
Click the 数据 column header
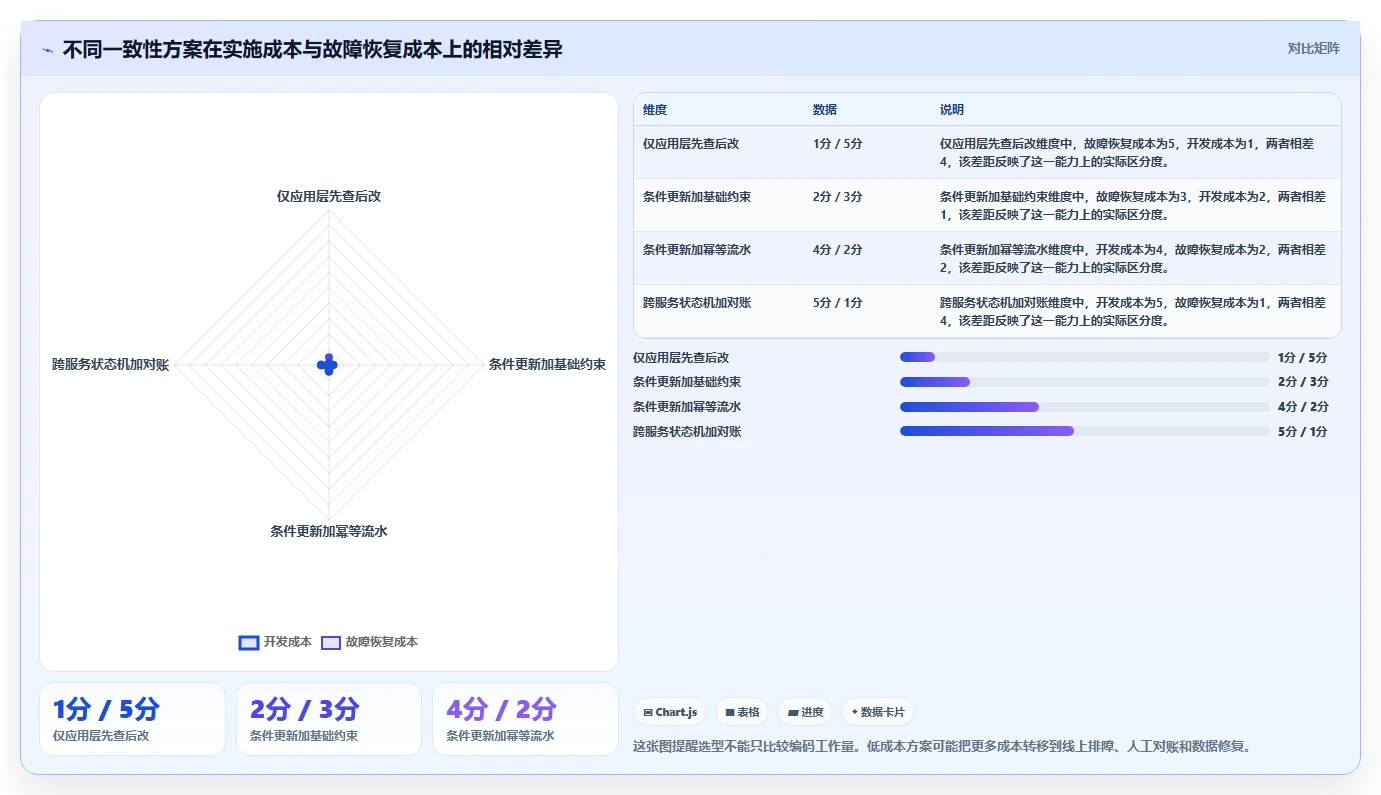825,110
